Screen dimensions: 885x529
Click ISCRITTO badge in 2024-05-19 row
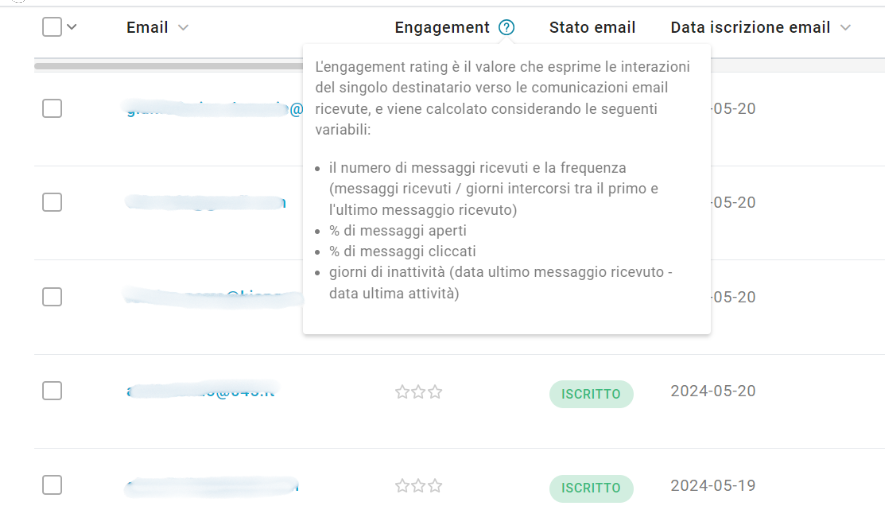pyautogui.click(x=591, y=488)
